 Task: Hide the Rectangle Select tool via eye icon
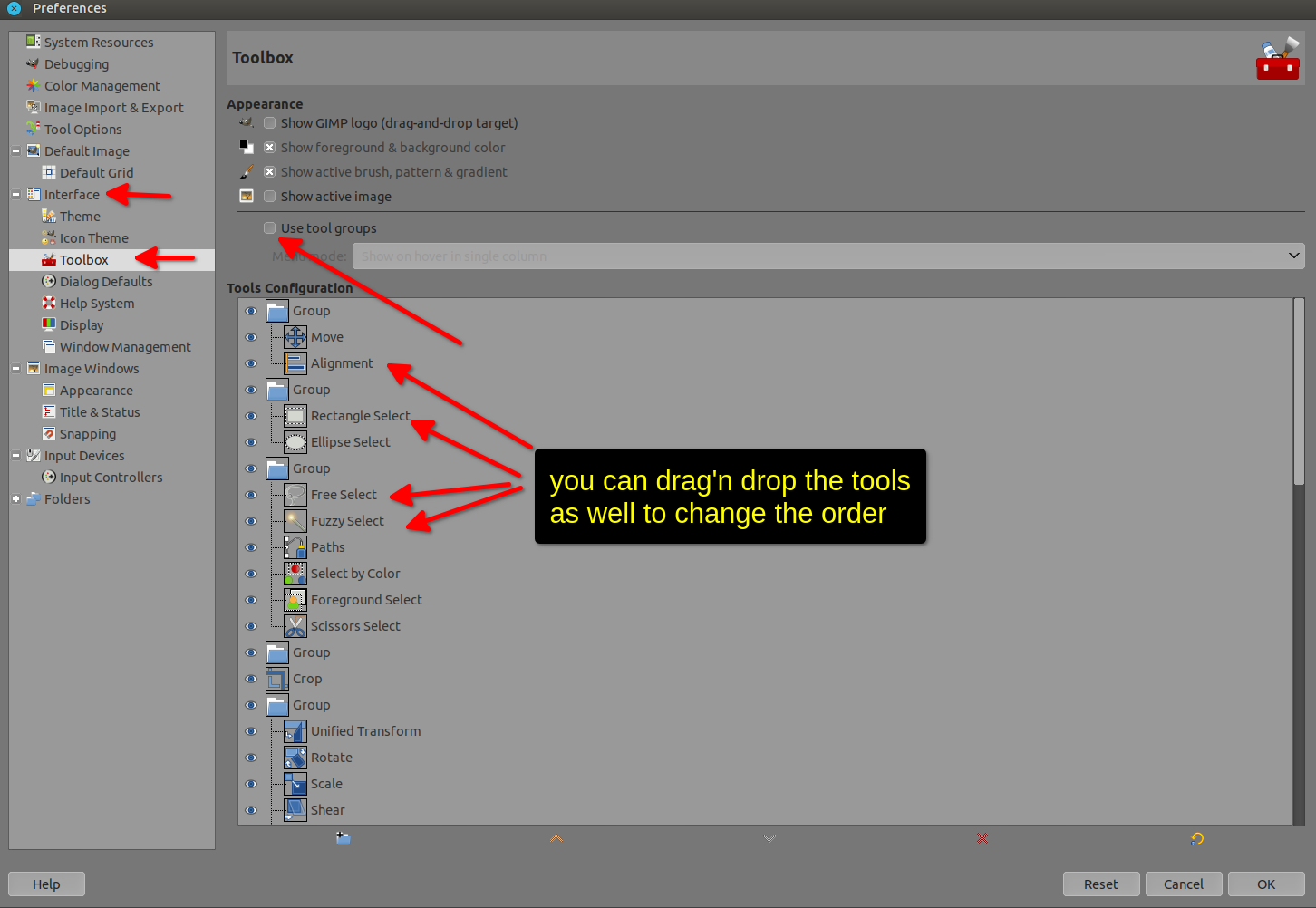point(251,416)
